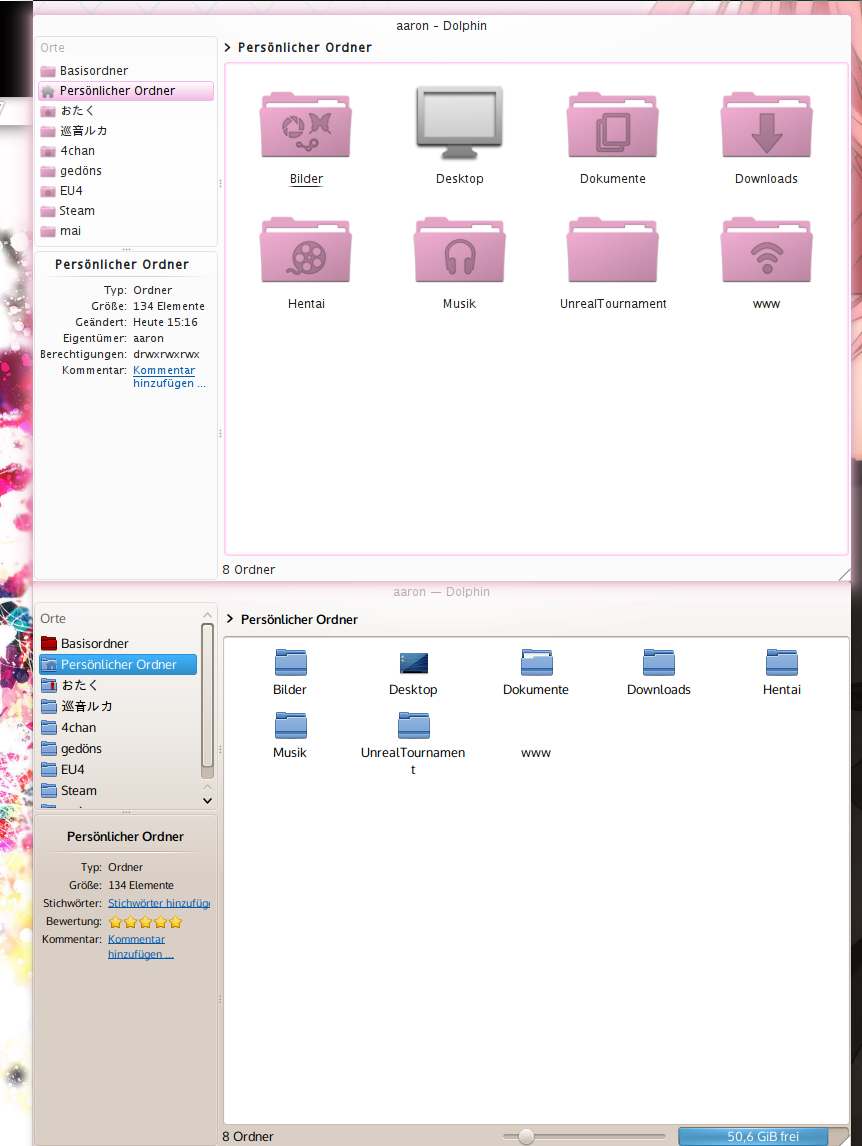Open the blue Musik folder icon
862x1146 pixels.
290,725
